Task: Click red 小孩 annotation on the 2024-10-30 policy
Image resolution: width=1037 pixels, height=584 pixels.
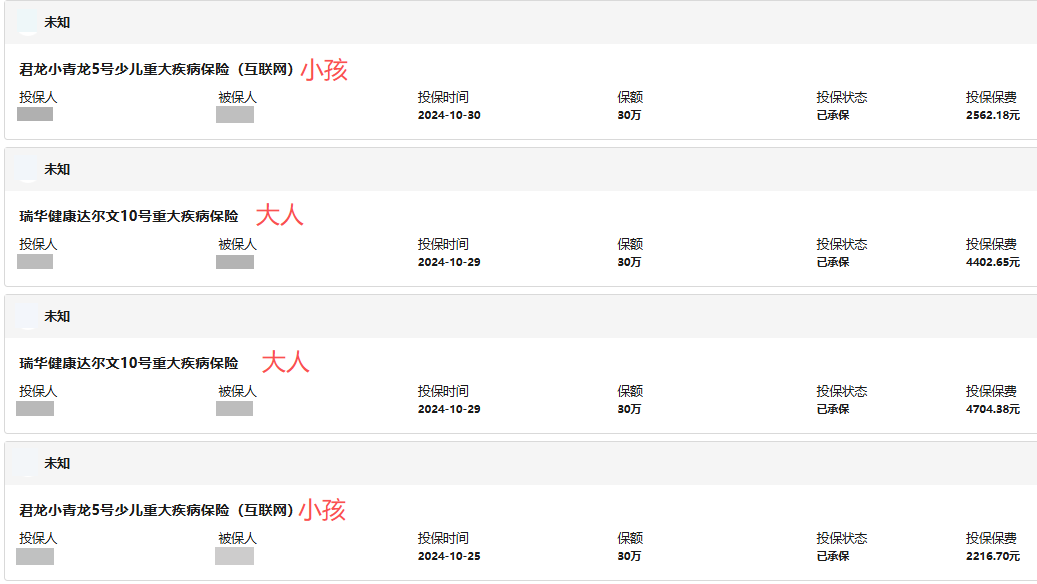Action: tap(324, 70)
